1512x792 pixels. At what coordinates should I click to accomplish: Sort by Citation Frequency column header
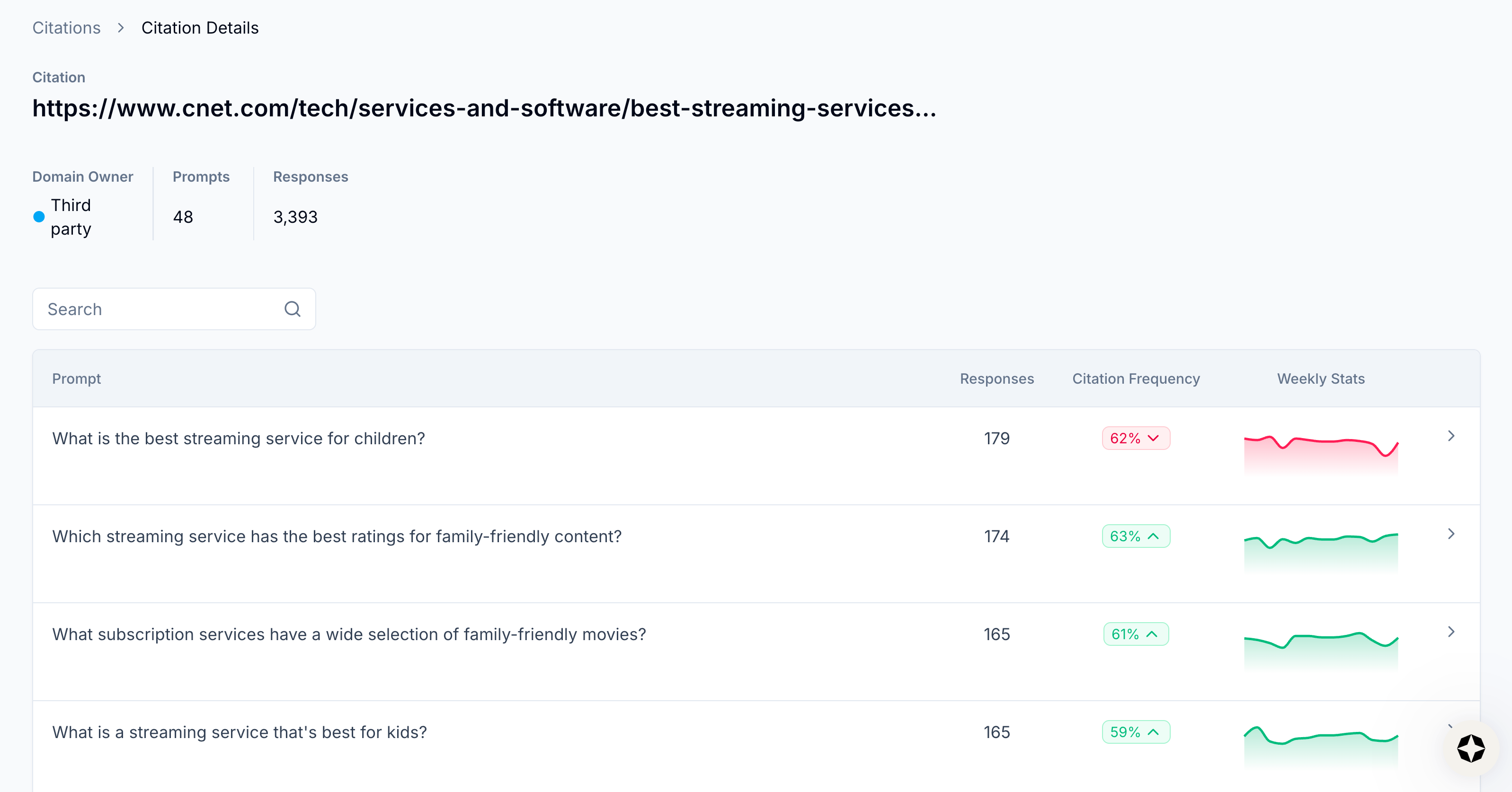point(1135,379)
